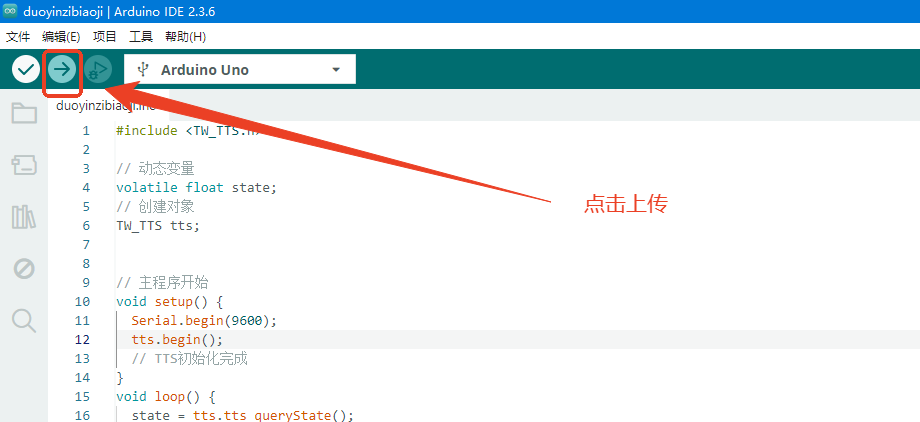Open the Boards Manager sidebar icon
Viewport: 920px width, 422px height.
coord(24,166)
